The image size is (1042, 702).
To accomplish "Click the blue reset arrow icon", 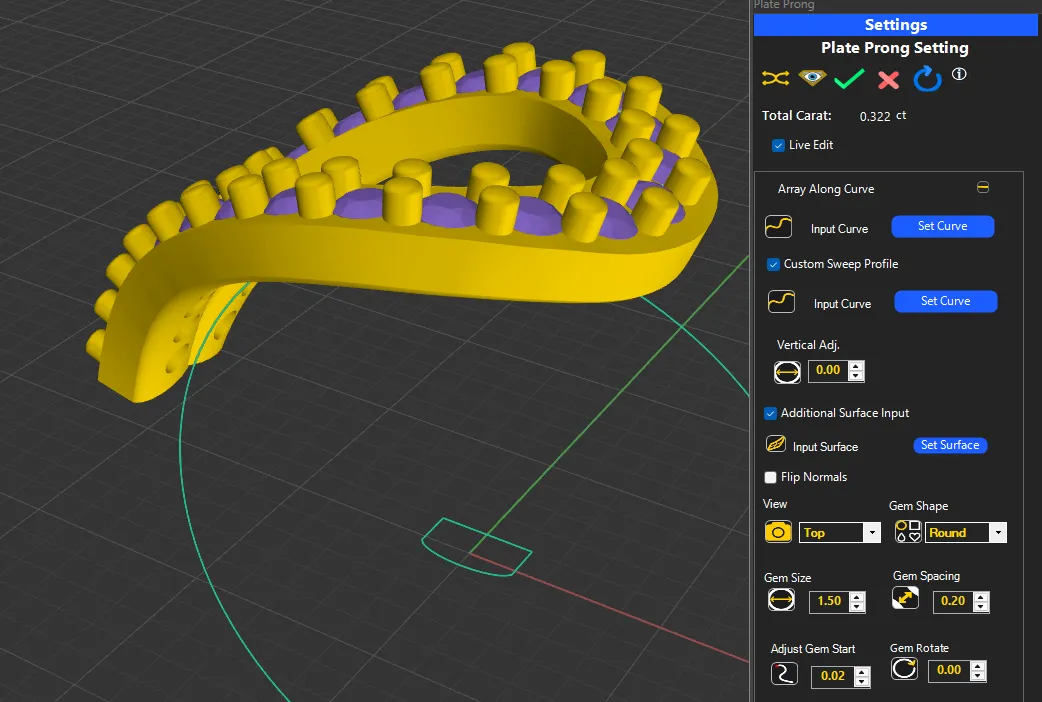I will (927, 79).
